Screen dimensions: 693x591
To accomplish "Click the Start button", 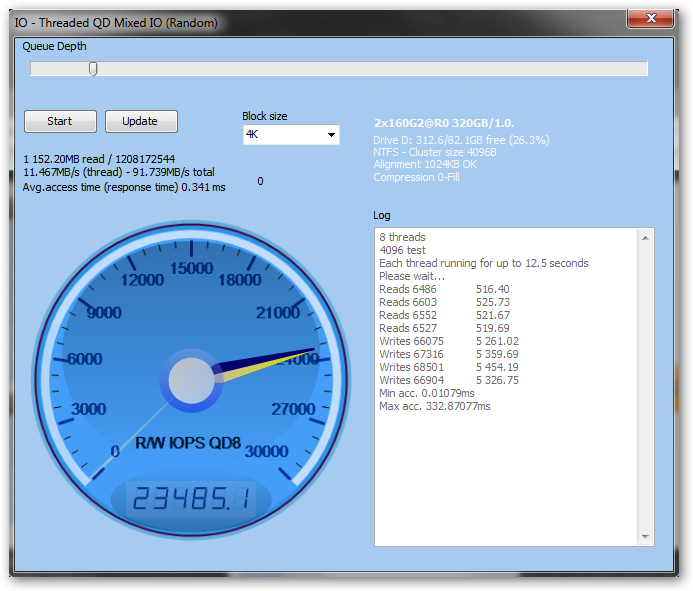I will (x=60, y=121).
